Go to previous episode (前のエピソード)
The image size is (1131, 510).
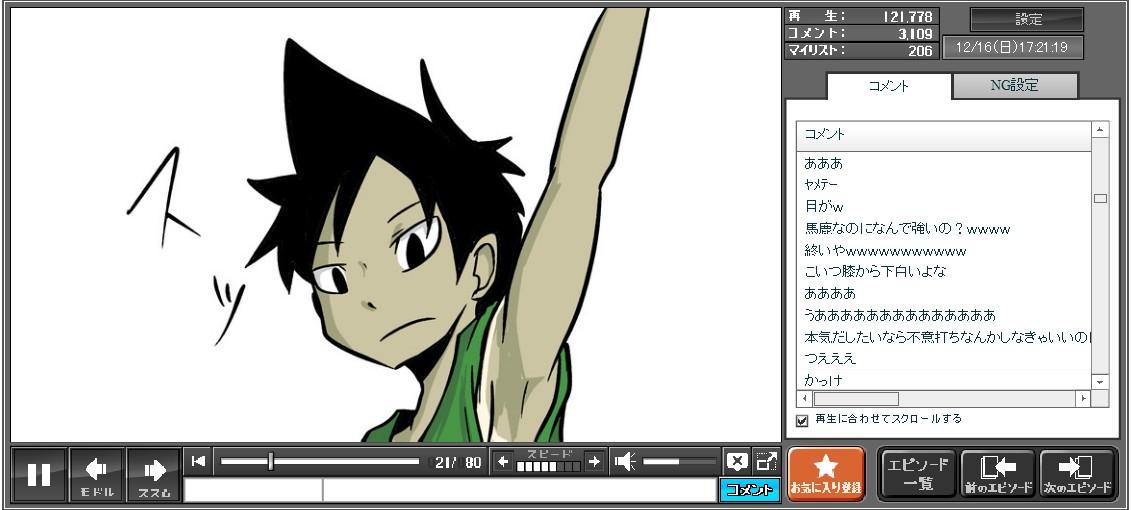pyautogui.click(x=998, y=474)
